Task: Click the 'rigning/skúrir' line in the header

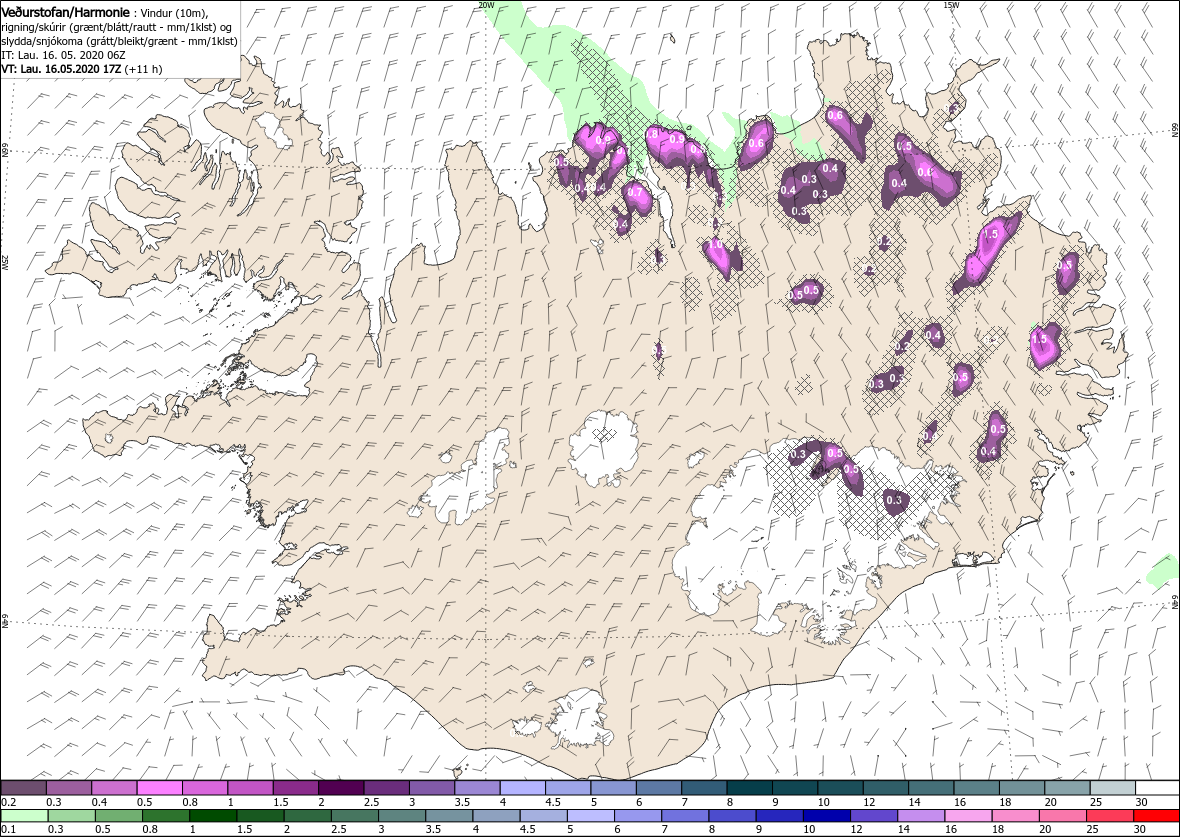Action: pos(116,27)
